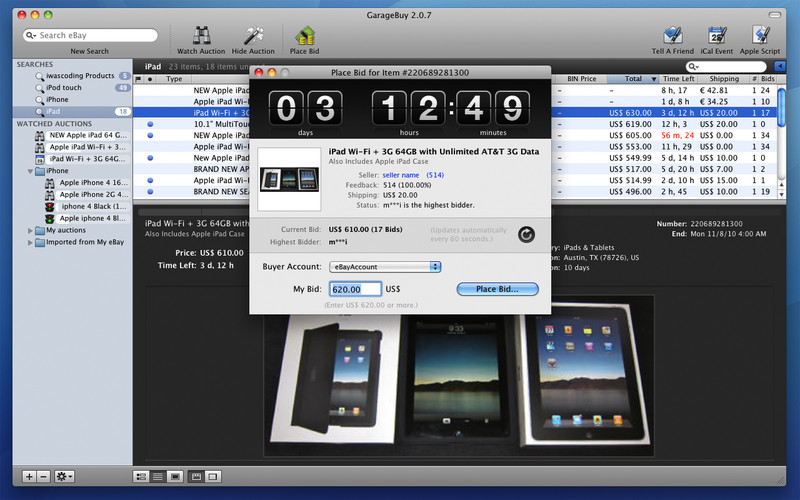This screenshot has height=500, width=800.
Task: Toggle the image preview pane button
Action: click(175, 476)
